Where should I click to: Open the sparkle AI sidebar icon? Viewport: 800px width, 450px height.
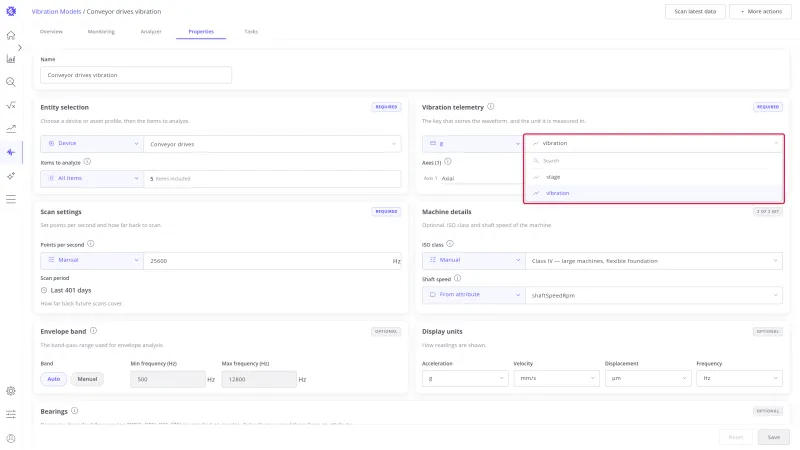coord(11,176)
